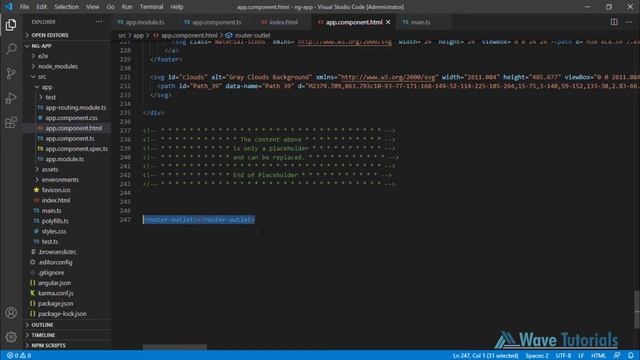Open the Explorer view icon
Image resolution: width=640 pixels, height=360 pixels.
(11, 25)
